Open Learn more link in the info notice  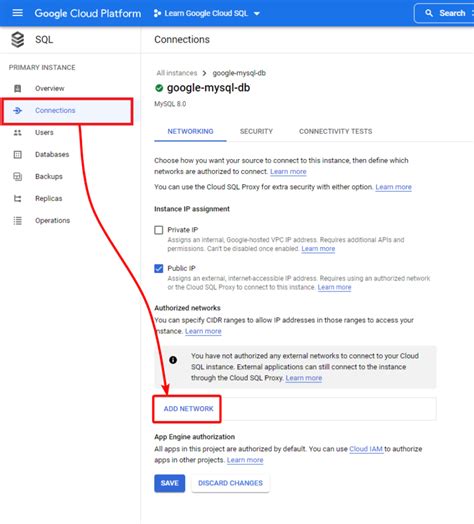(304, 378)
